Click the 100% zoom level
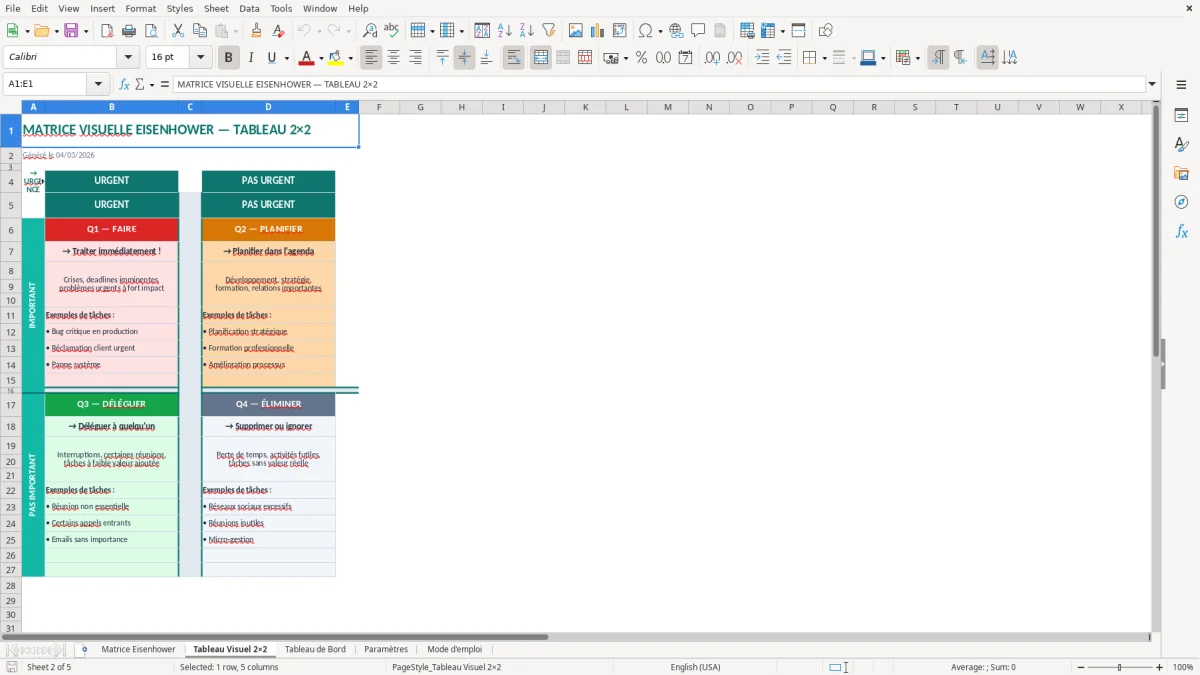 pos(1183,667)
